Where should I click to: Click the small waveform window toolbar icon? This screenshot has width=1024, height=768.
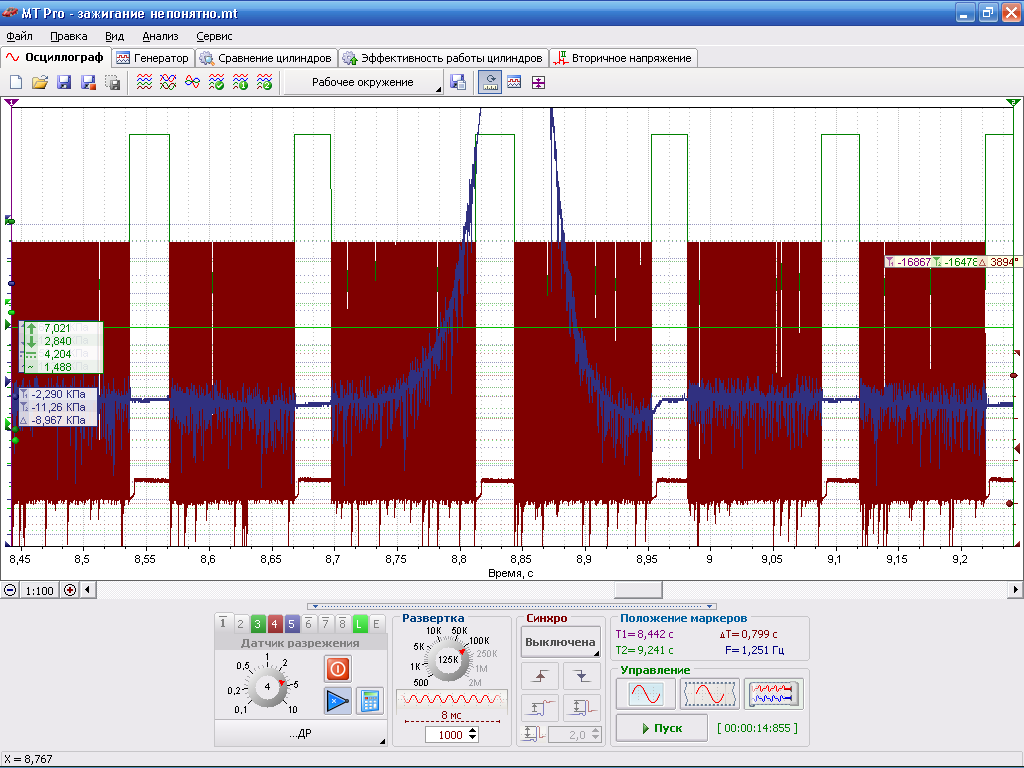(514, 82)
